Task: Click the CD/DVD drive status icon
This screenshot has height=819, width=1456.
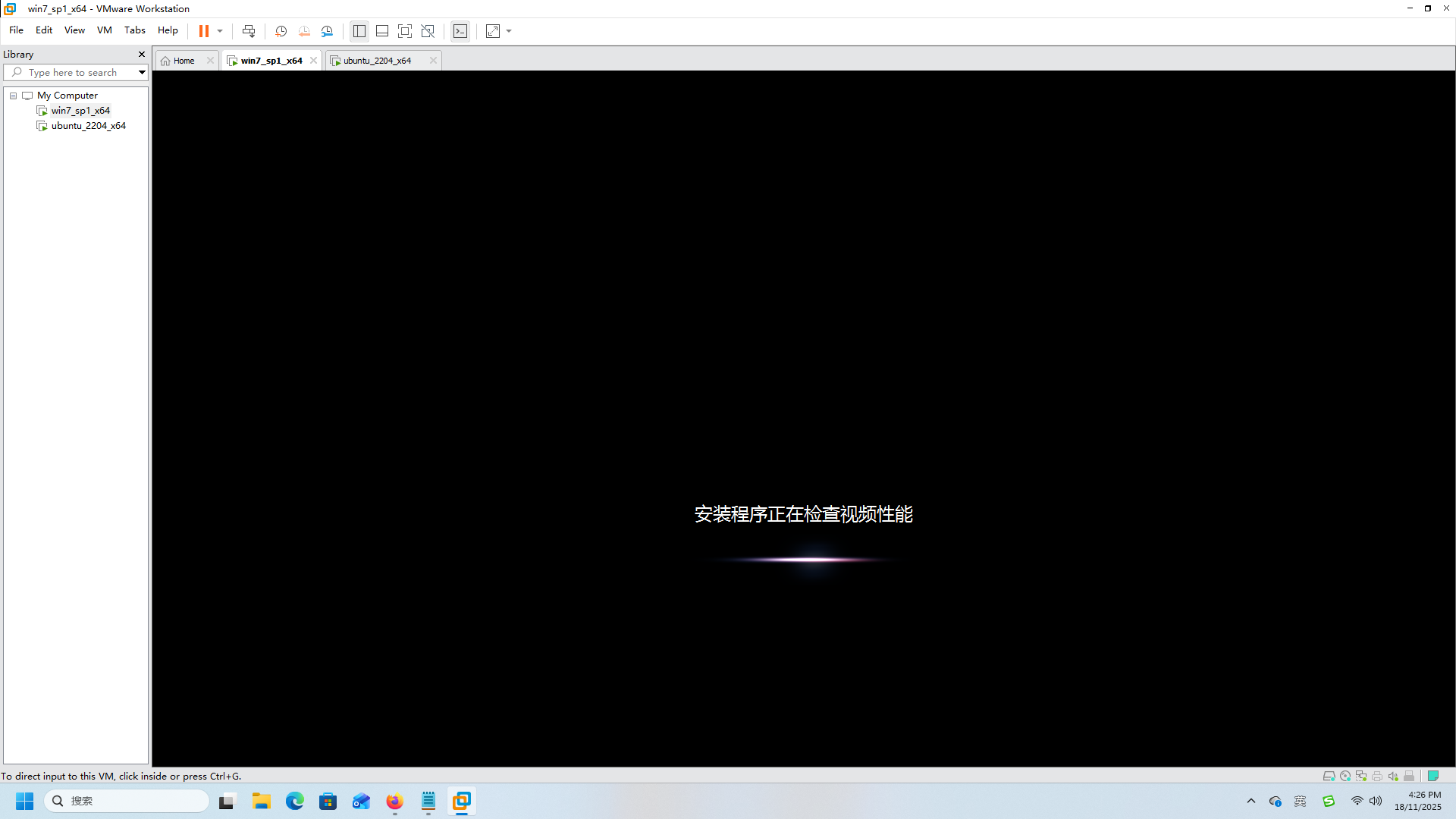Action: 1345,776
